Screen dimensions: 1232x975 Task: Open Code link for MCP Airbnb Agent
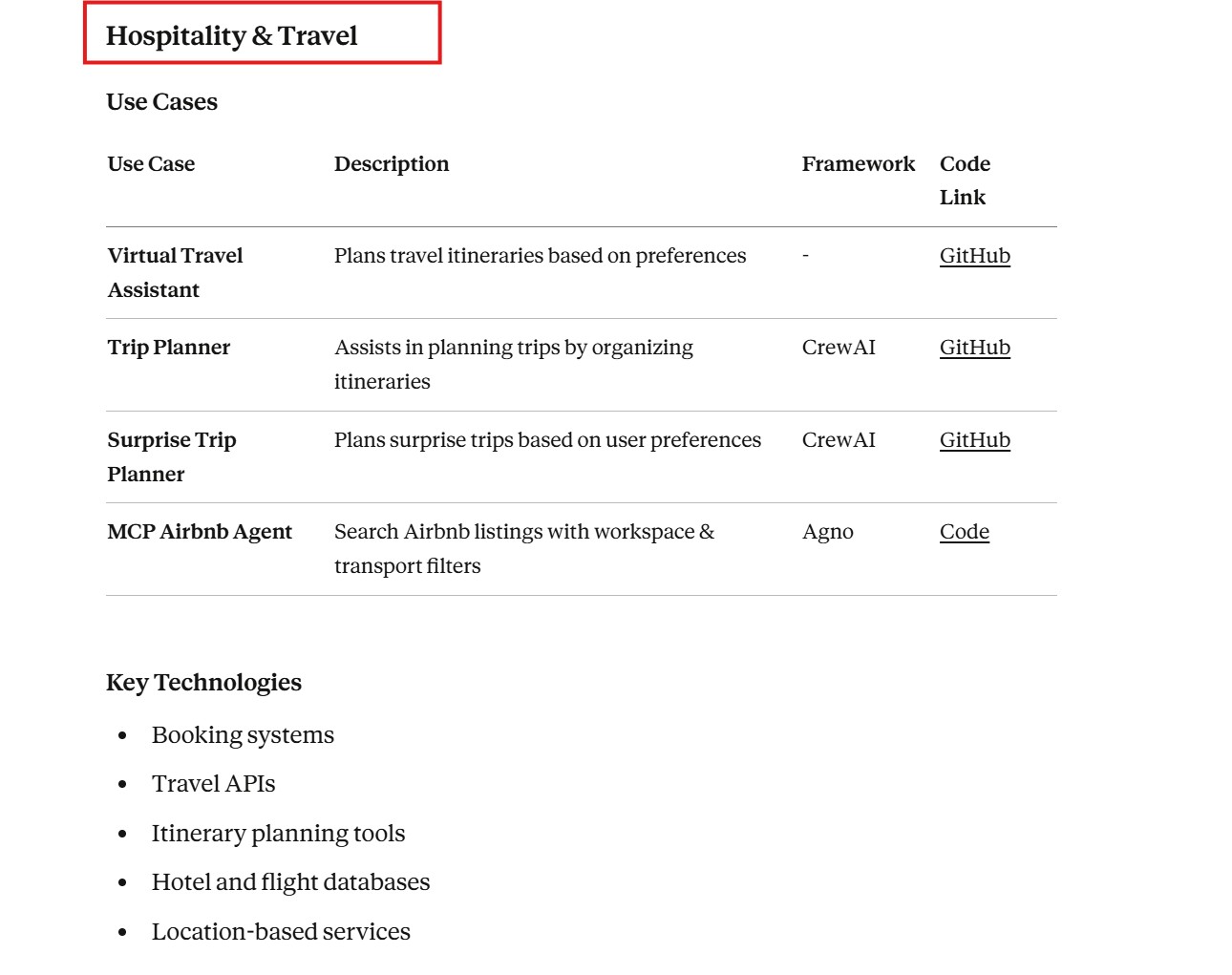coord(964,532)
